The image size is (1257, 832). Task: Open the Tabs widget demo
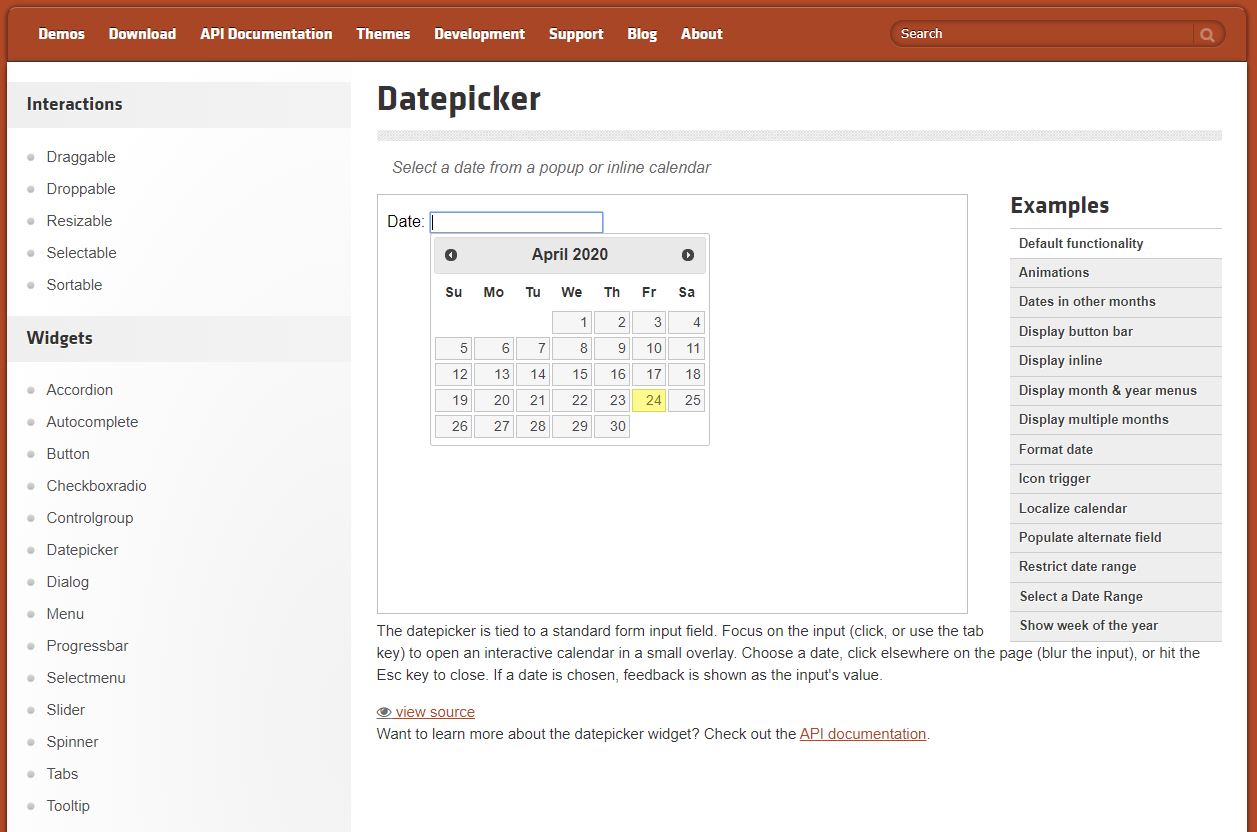tap(62, 774)
